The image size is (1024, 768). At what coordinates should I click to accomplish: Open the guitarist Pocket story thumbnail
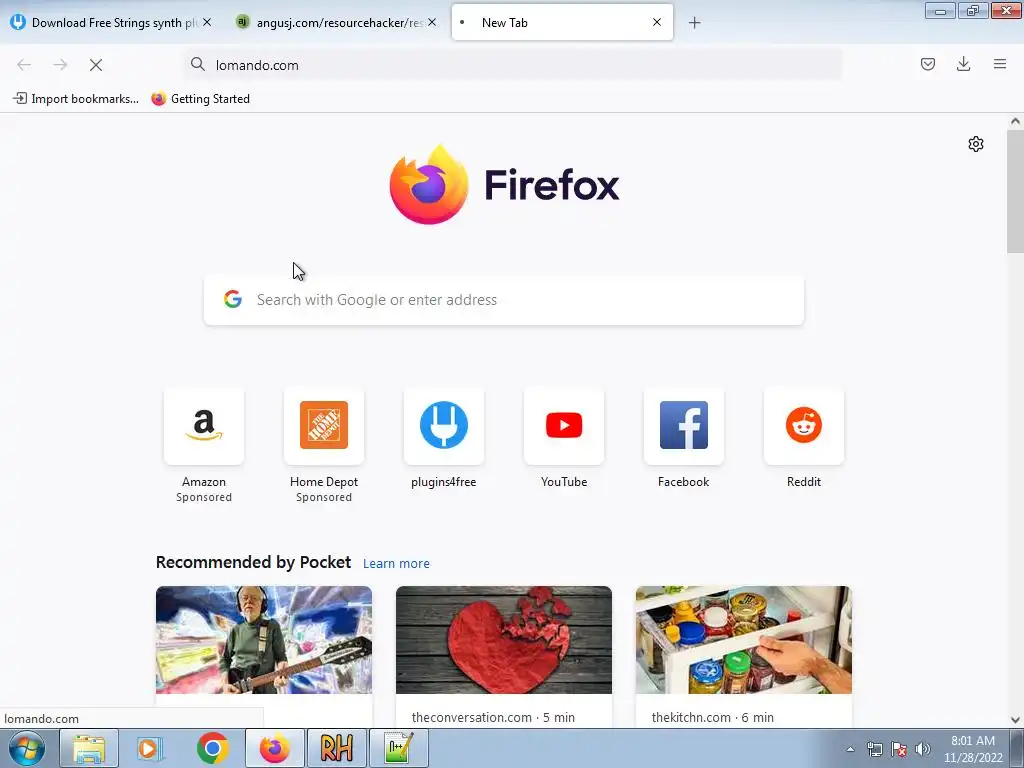264,640
